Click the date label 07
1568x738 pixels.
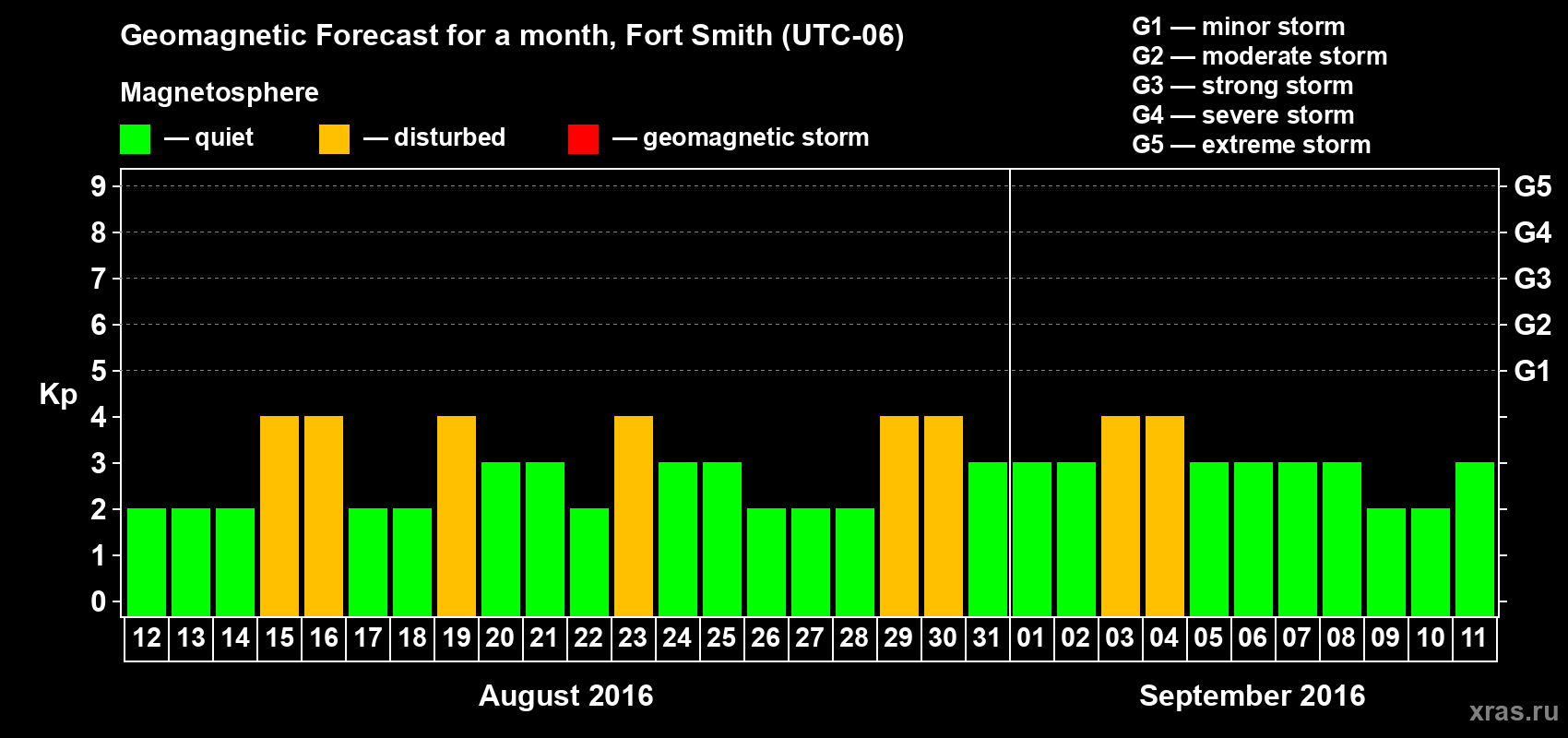click(1298, 638)
